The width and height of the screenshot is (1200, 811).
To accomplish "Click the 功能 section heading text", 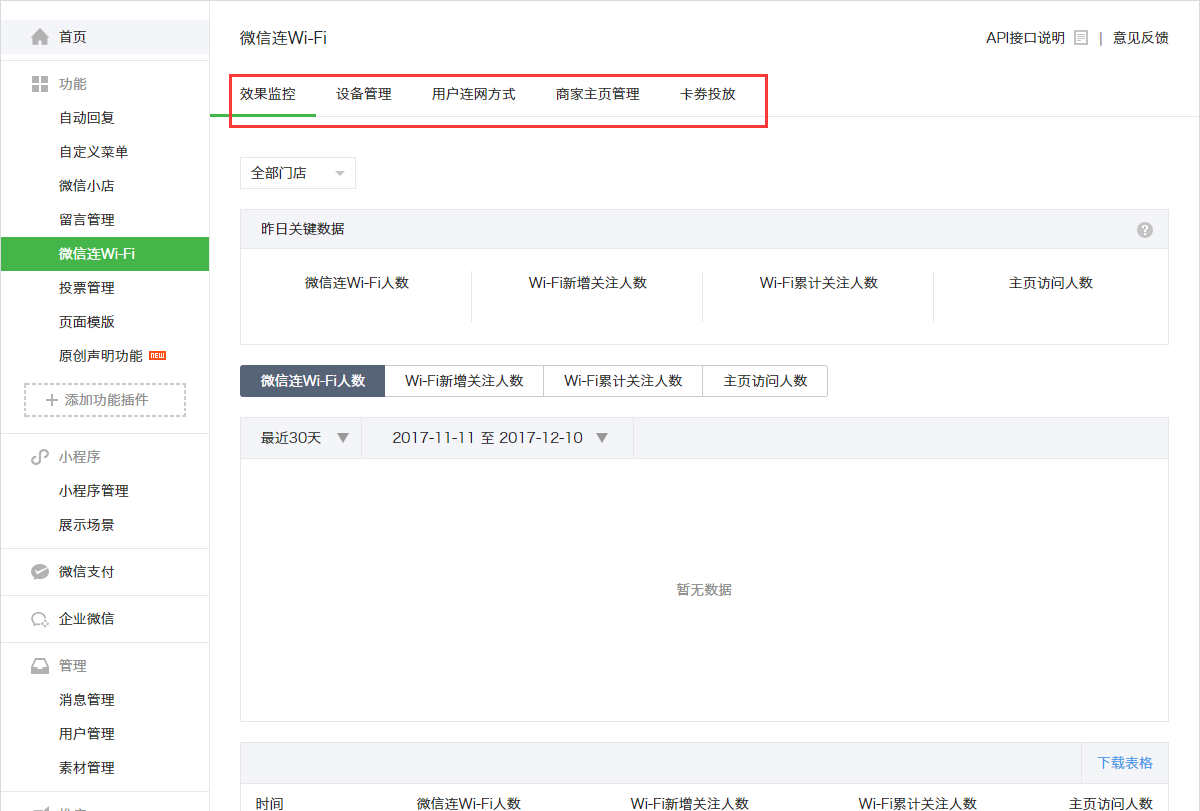I will tap(73, 84).
